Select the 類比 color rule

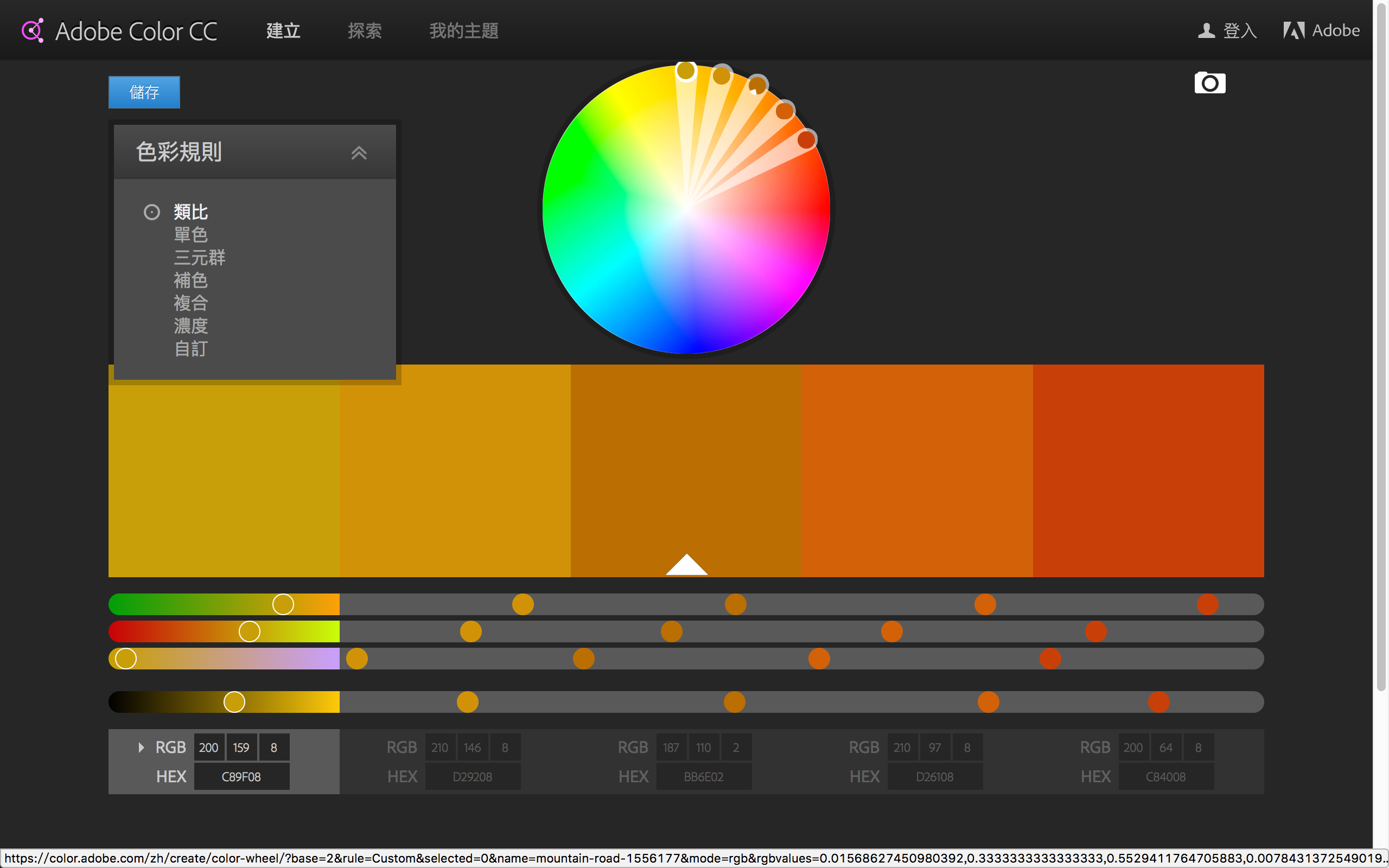tap(190, 212)
